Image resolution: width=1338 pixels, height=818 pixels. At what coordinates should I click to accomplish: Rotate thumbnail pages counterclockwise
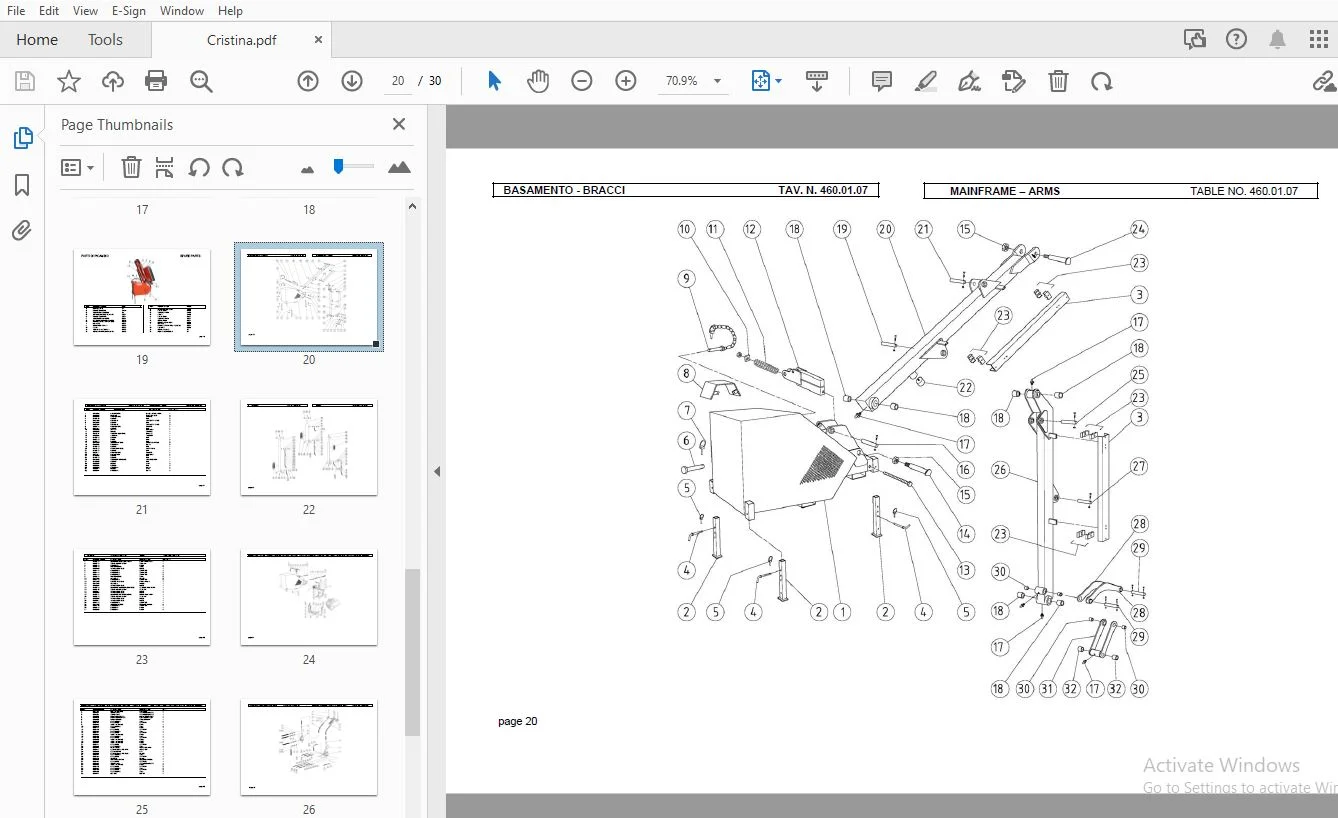coord(199,167)
